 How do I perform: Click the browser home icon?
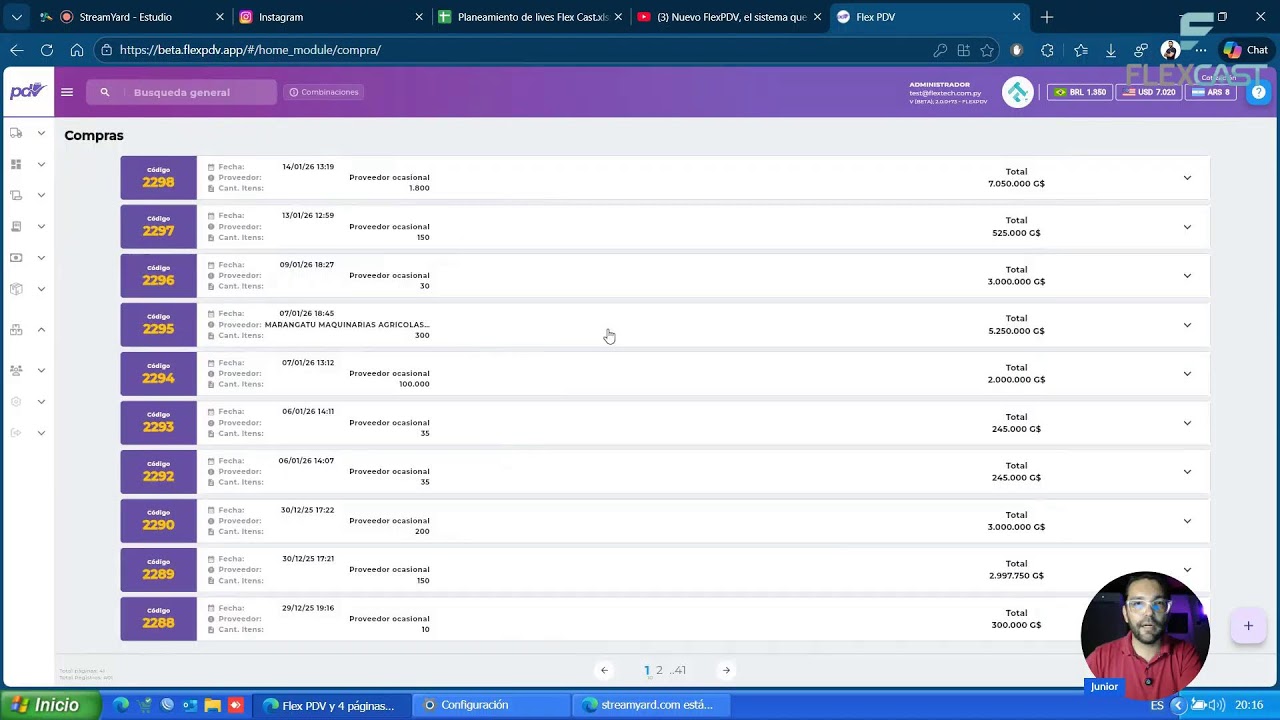[x=77, y=50]
